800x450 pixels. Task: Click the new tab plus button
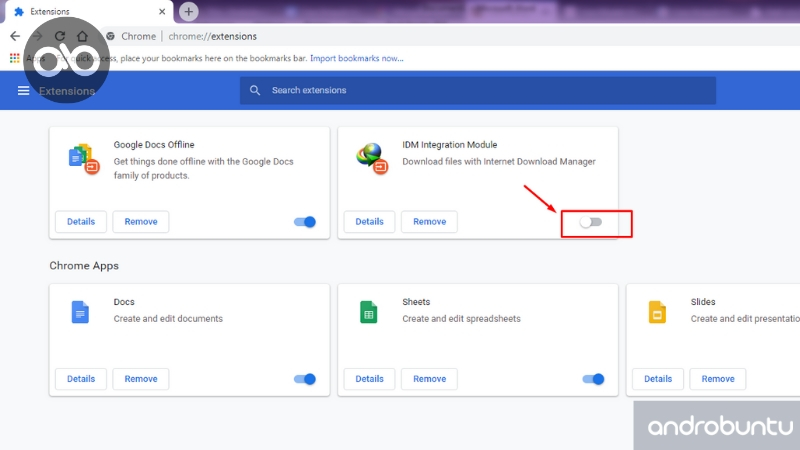pos(189,11)
